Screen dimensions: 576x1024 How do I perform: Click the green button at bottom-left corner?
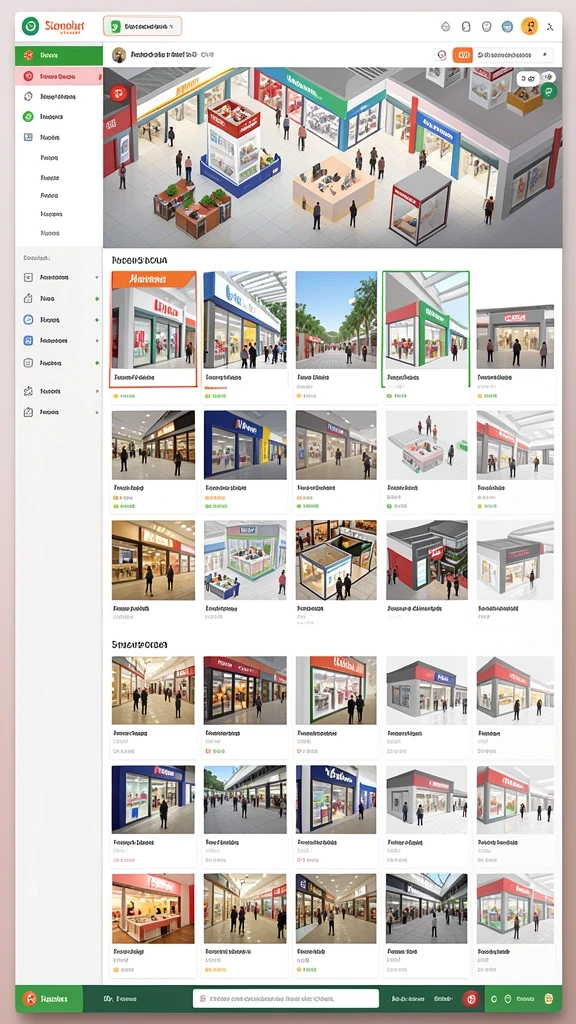point(49,999)
